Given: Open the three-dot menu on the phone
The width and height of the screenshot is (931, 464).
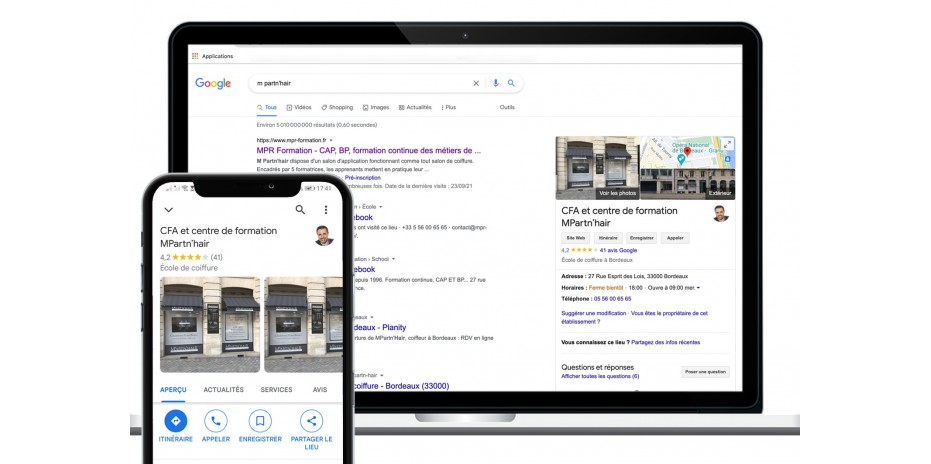Looking at the screenshot, I should [x=325, y=210].
